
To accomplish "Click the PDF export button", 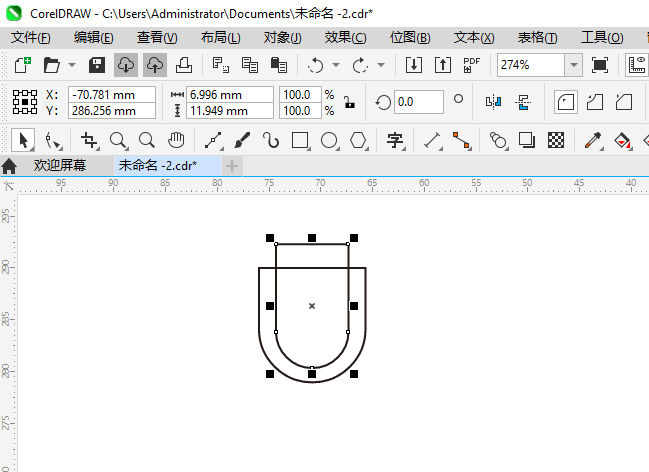I will pos(472,65).
